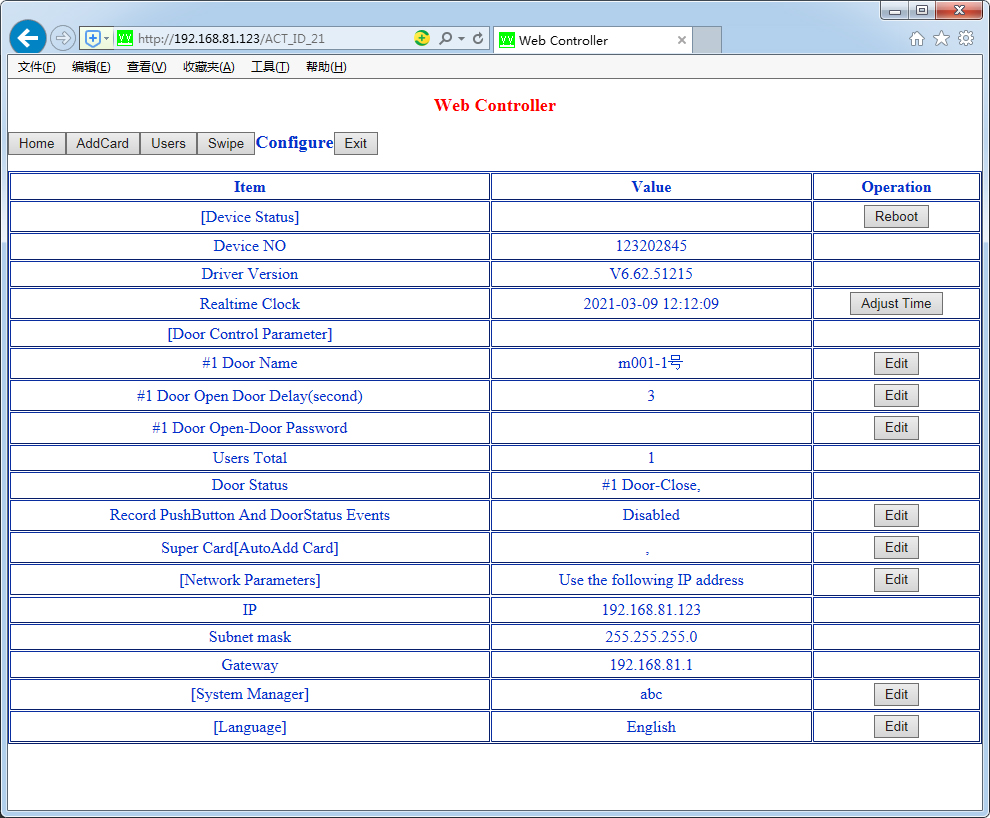Click the compatibility view icon in address bar
Image resolution: width=990 pixels, height=818 pixels.
pos(422,39)
